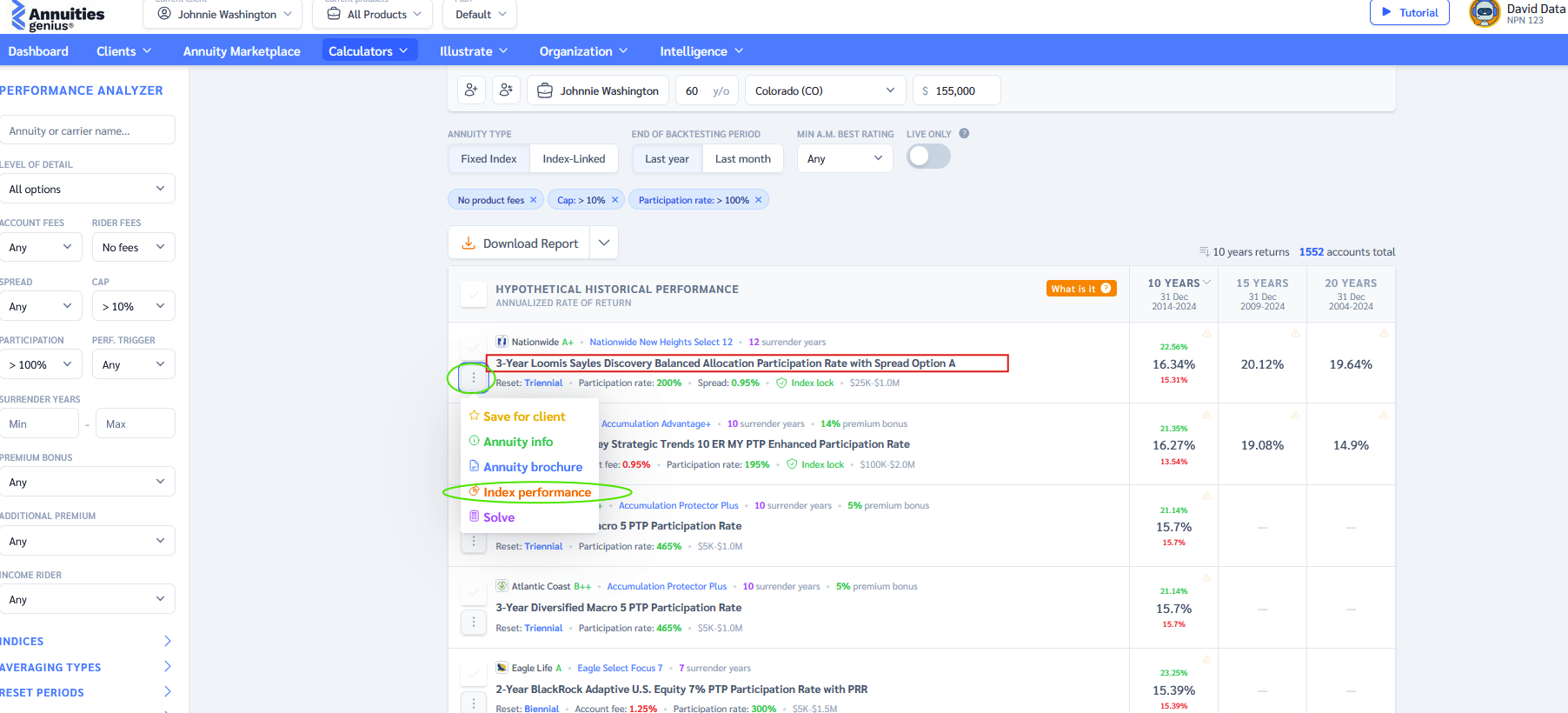The image size is (1568, 713).
Task: Click the premium amount 155,000 field
Action: click(x=956, y=90)
